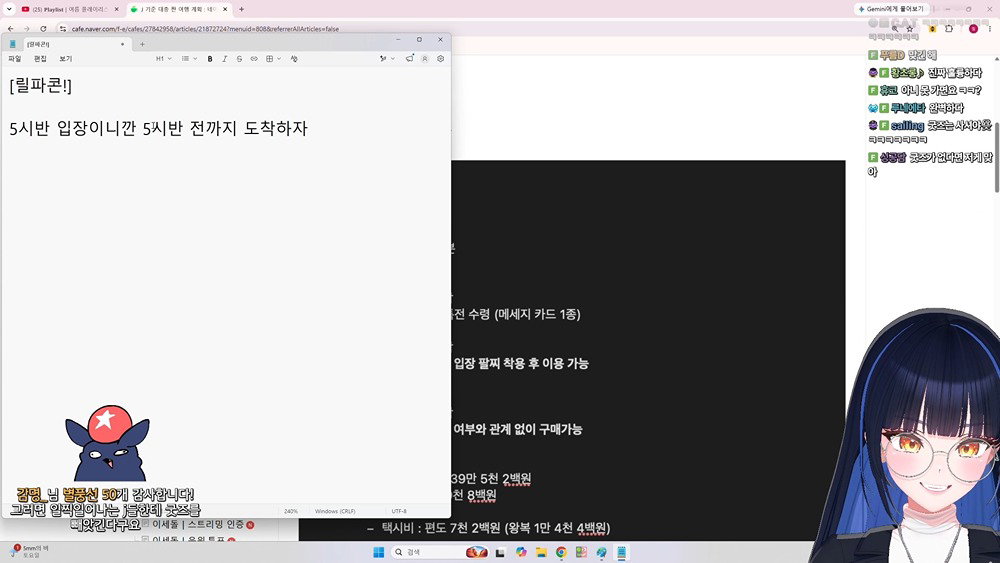Select the Naver cafe article tab

[x=179, y=10]
